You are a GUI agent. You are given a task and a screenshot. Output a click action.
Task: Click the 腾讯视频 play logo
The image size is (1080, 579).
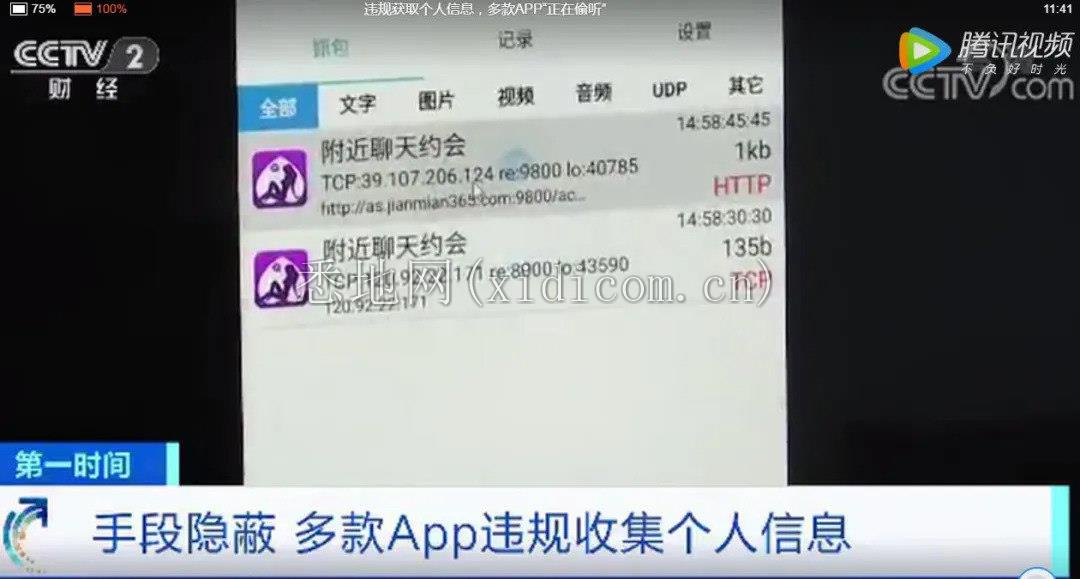click(923, 50)
